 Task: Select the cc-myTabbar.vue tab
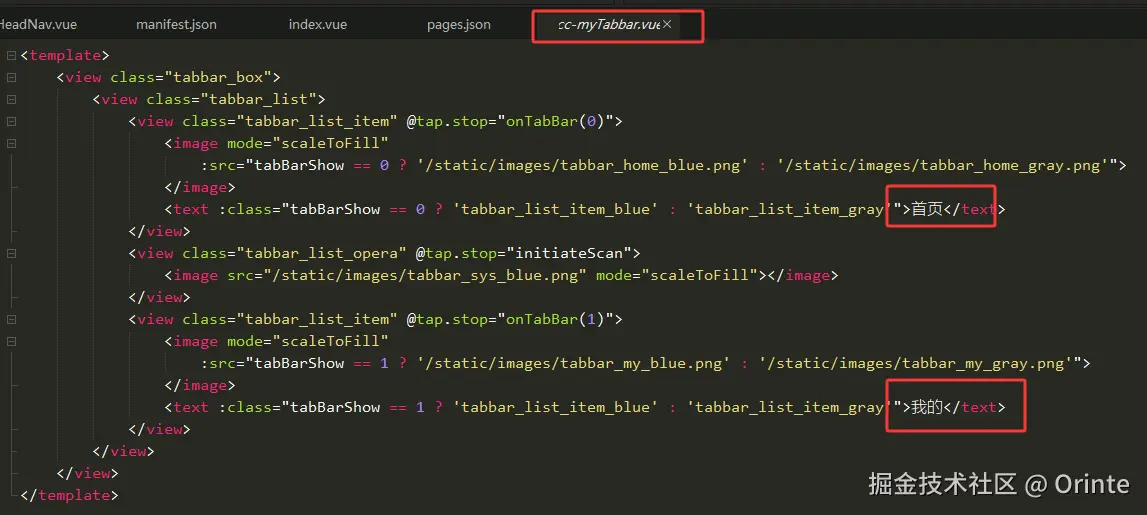[x=609, y=25]
